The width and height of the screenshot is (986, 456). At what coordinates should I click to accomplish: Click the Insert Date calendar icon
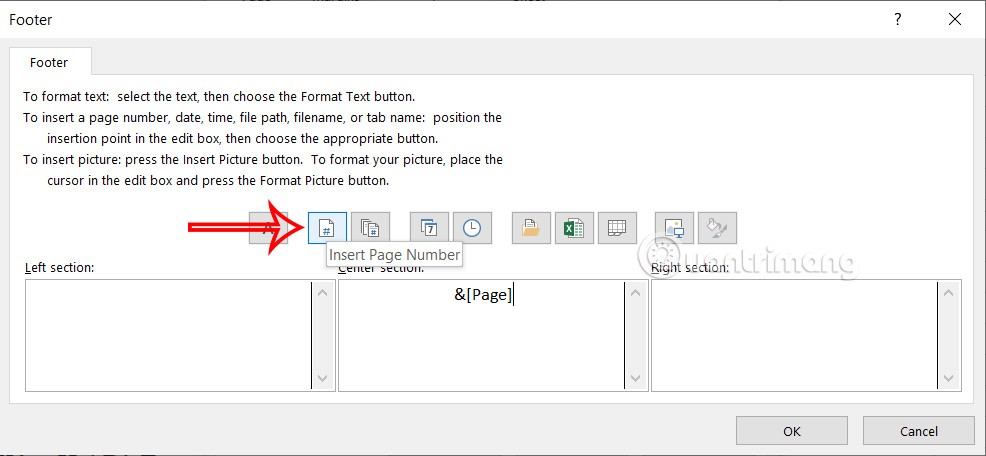tap(430, 228)
